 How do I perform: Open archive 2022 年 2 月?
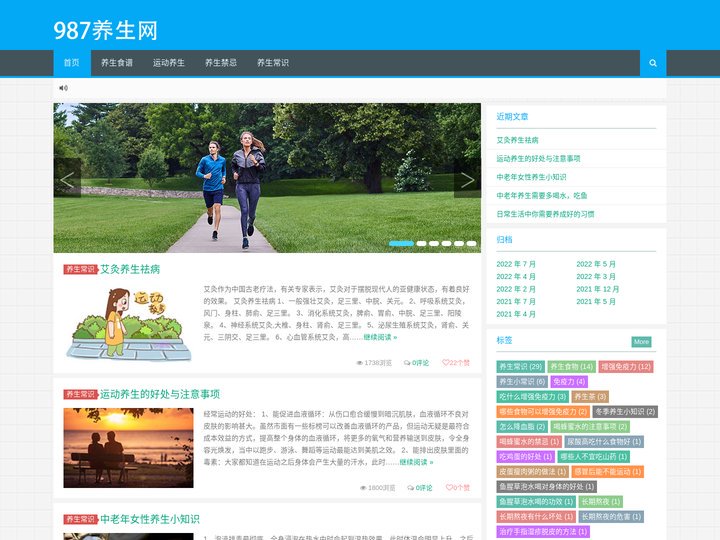tap(516, 289)
